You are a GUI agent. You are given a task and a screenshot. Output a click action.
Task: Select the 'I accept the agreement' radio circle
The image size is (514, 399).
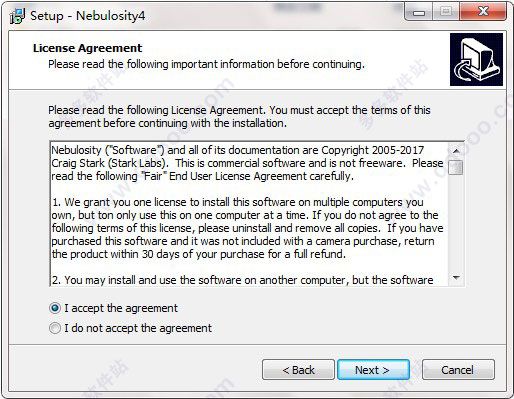coord(55,308)
